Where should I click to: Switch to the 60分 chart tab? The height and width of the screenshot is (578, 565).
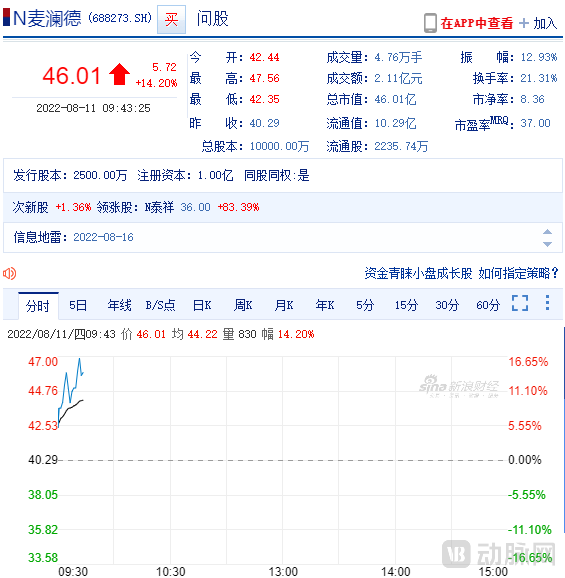[488, 305]
